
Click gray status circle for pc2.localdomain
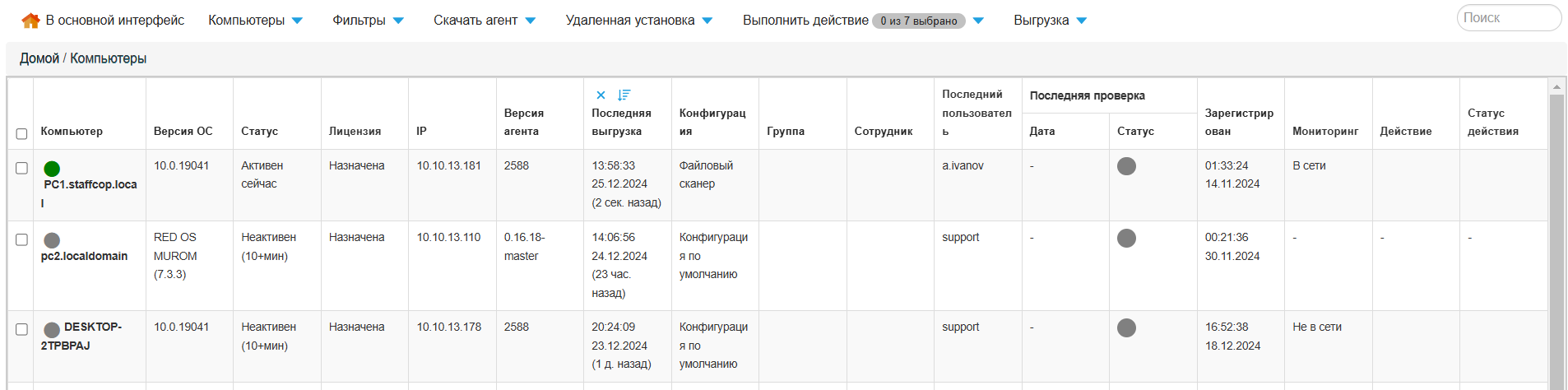click(52, 240)
